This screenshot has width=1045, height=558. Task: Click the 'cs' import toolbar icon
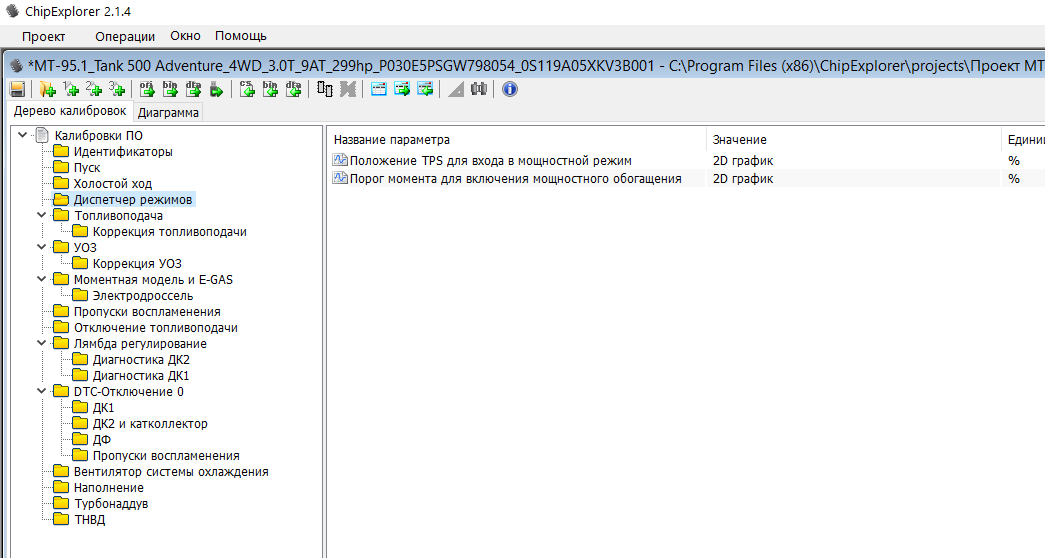click(x=247, y=89)
